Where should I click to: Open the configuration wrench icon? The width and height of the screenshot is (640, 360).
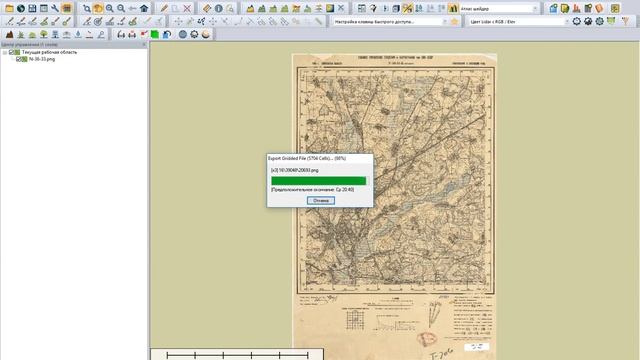[x=55, y=8]
